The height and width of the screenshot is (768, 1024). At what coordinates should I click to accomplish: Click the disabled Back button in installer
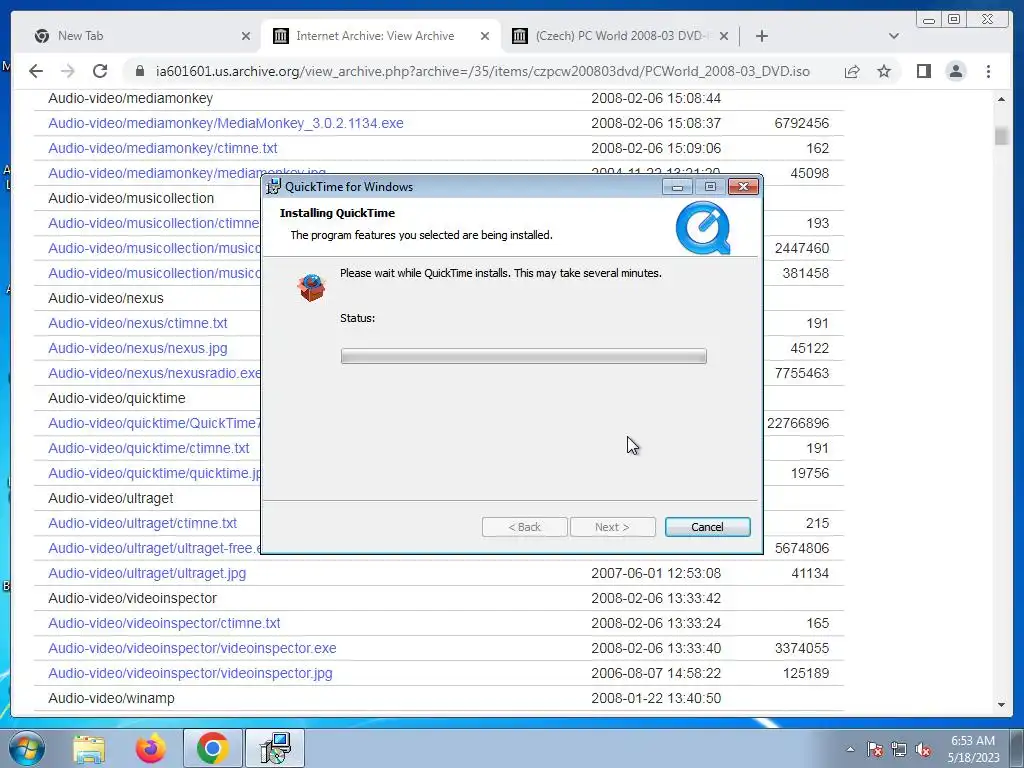click(x=524, y=527)
